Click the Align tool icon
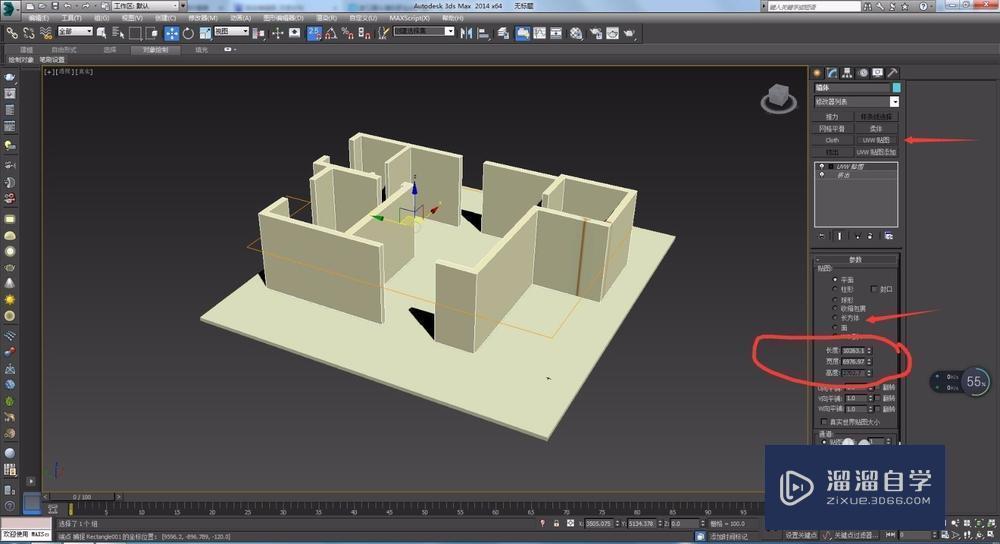 coord(483,33)
